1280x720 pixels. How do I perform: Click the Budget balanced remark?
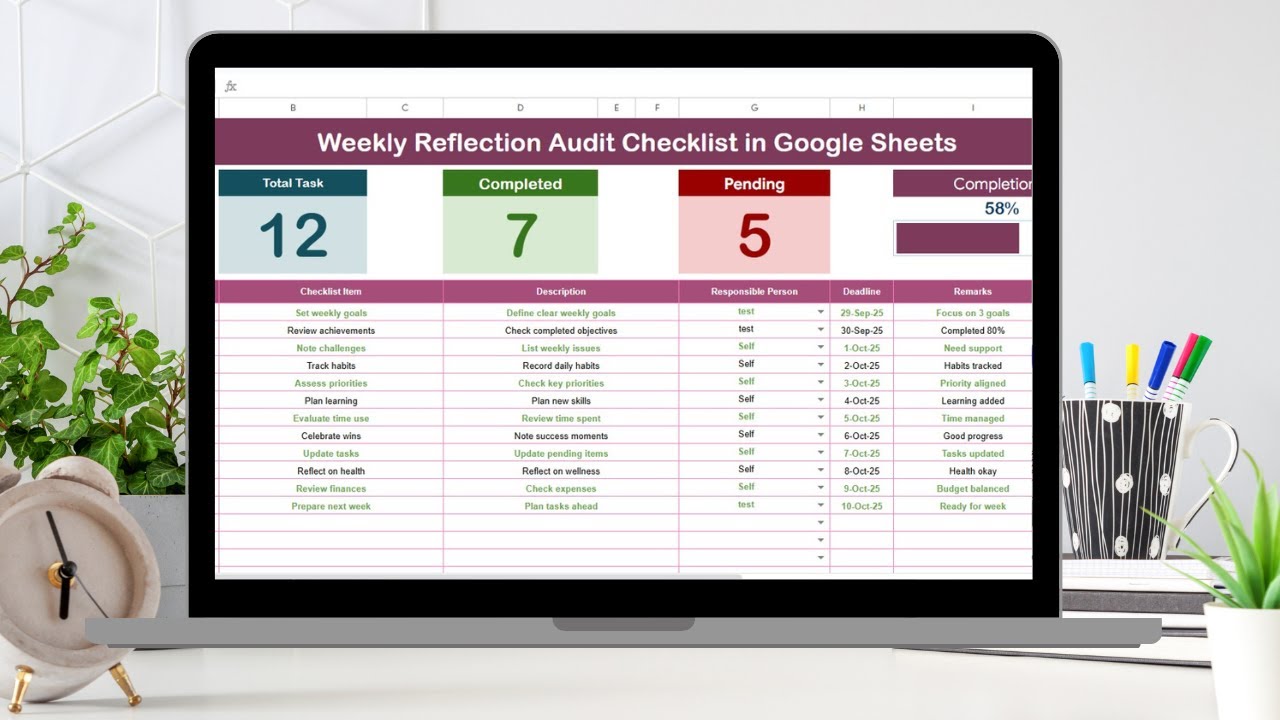[x=973, y=488]
